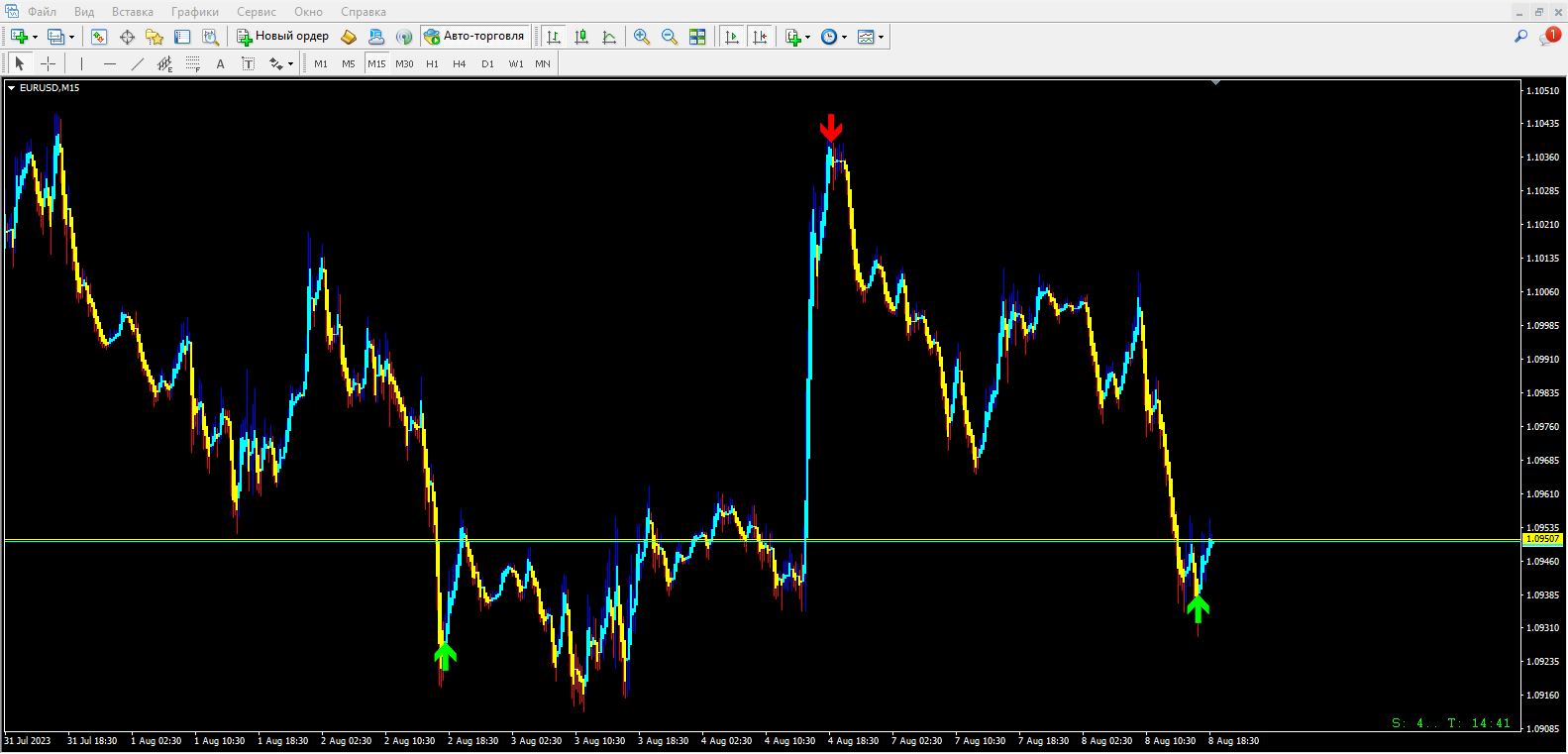Open the Navigator folder-star icon
The height and width of the screenshot is (754, 1568).
(155, 37)
